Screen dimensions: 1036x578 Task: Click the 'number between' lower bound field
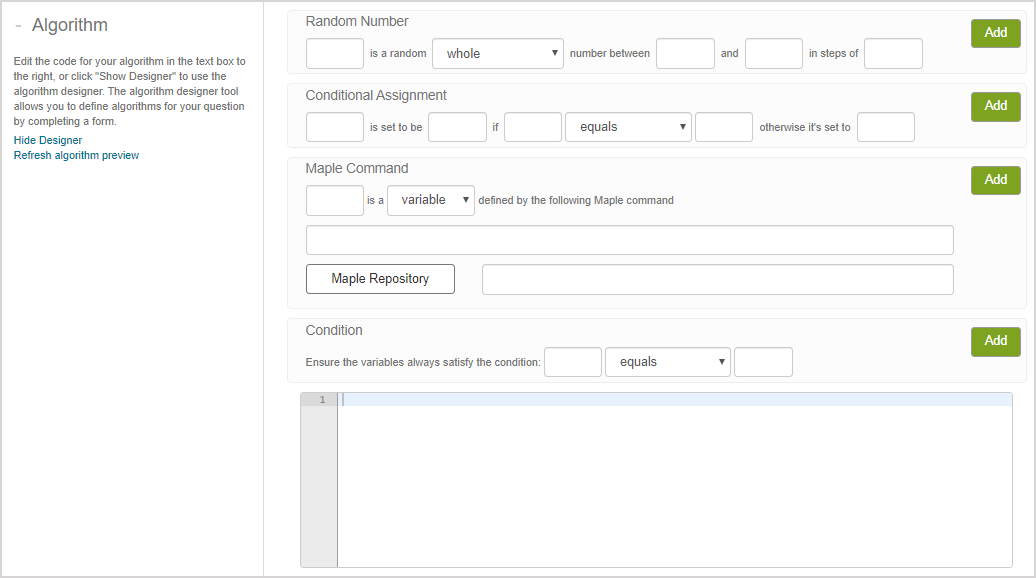[x=685, y=54]
